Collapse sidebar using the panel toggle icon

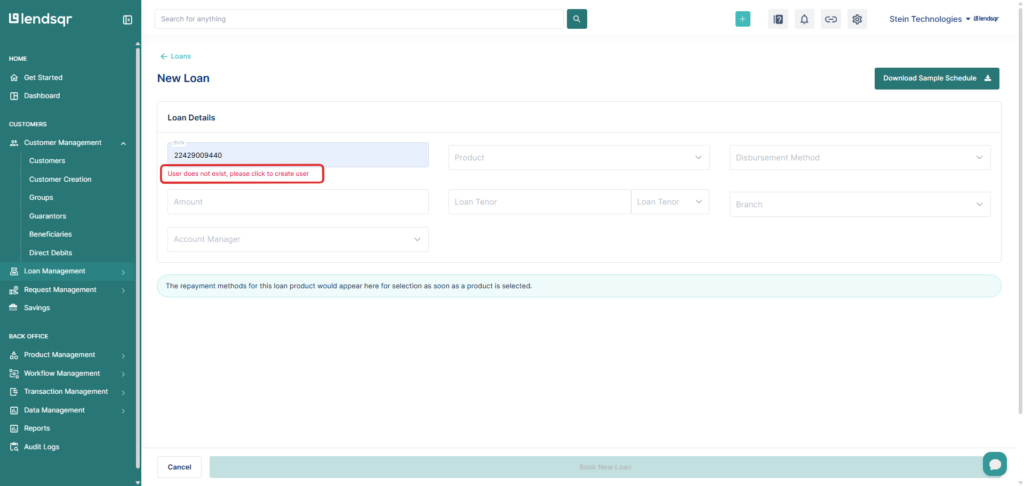[127, 20]
